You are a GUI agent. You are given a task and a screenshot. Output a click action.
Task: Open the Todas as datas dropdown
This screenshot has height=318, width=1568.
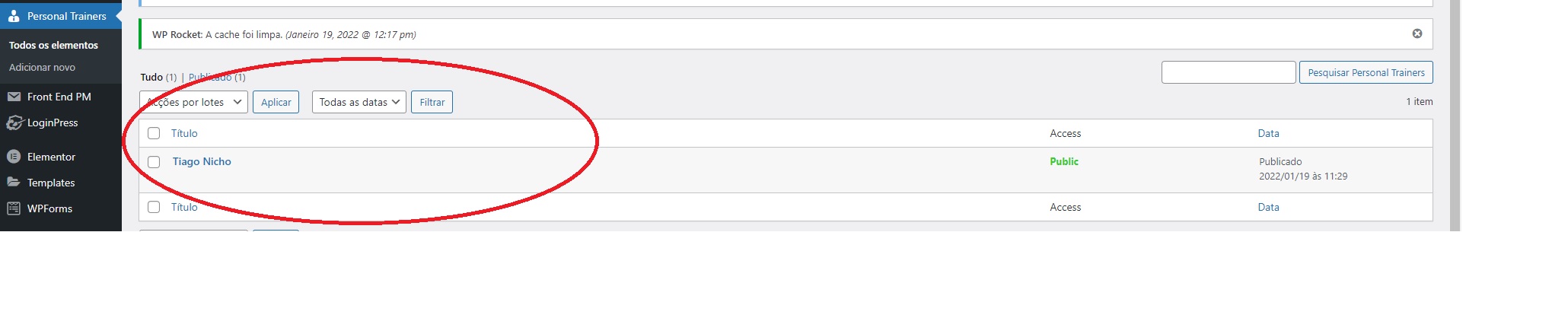pyautogui.click(x=359, y=102)
